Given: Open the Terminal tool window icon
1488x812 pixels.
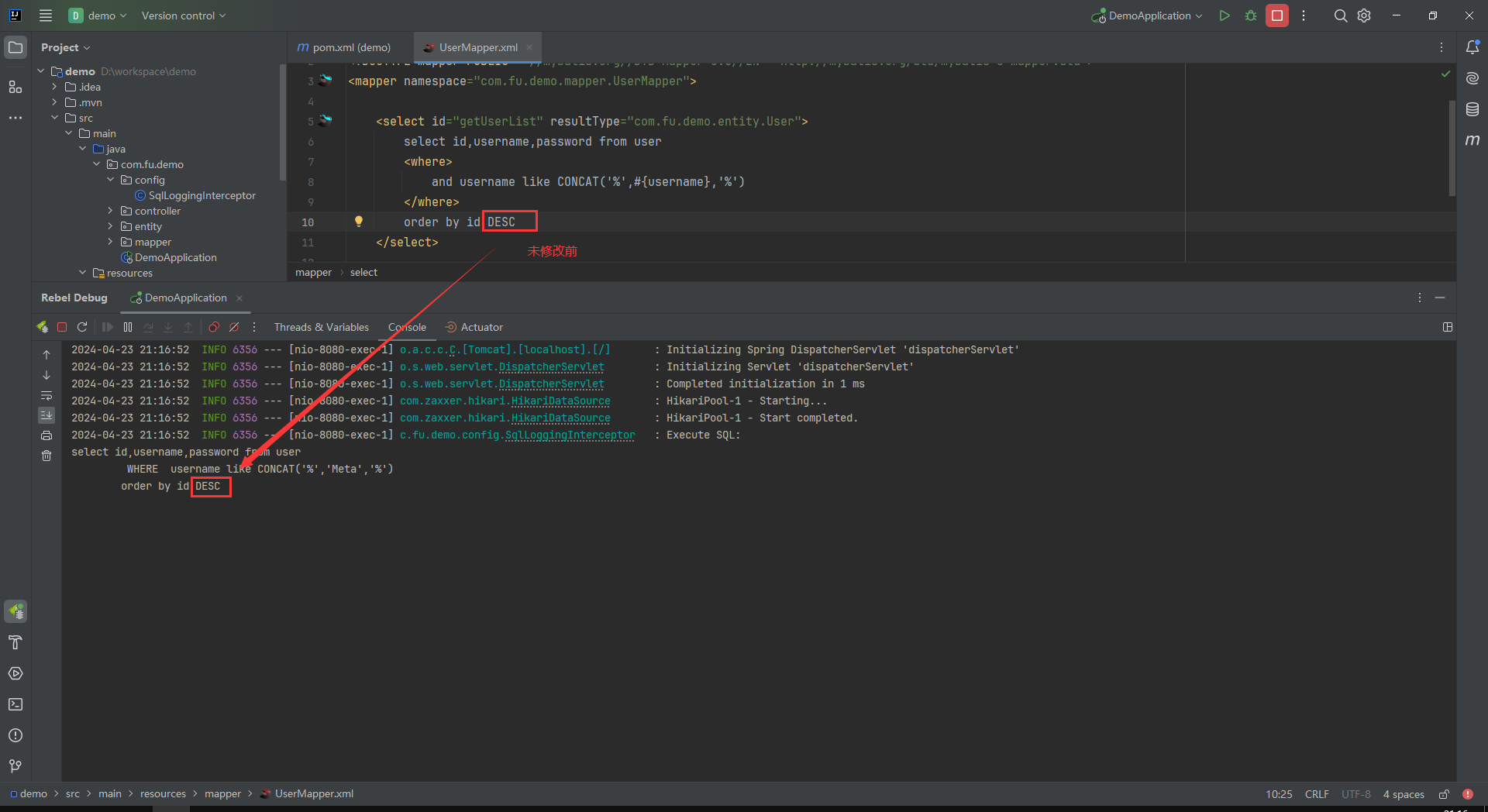Looking at the screenshot, I should 15,704.
